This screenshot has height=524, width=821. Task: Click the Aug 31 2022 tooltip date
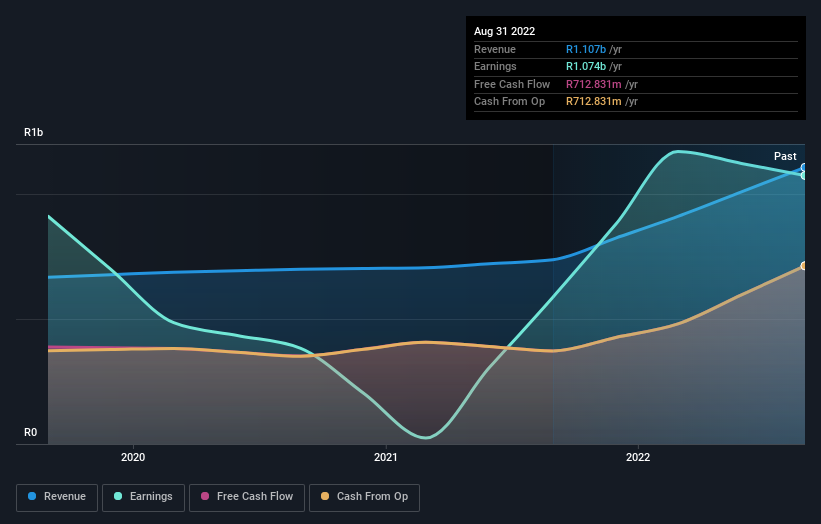tap(504, 31)
